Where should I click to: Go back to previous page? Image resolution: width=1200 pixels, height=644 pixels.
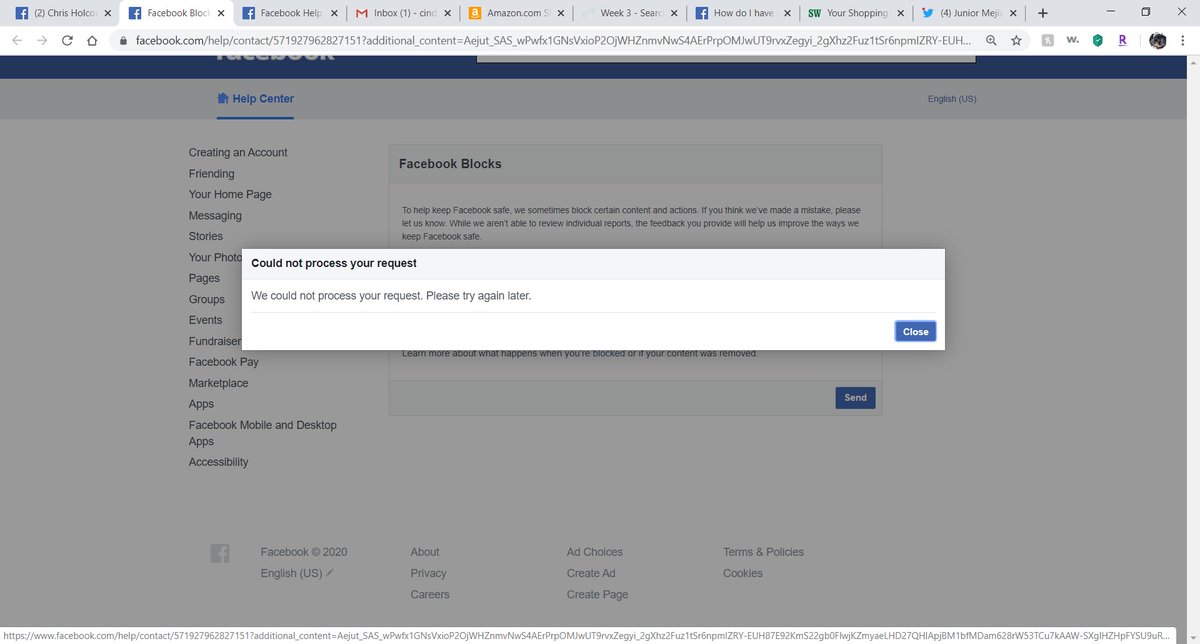(17, 41)
